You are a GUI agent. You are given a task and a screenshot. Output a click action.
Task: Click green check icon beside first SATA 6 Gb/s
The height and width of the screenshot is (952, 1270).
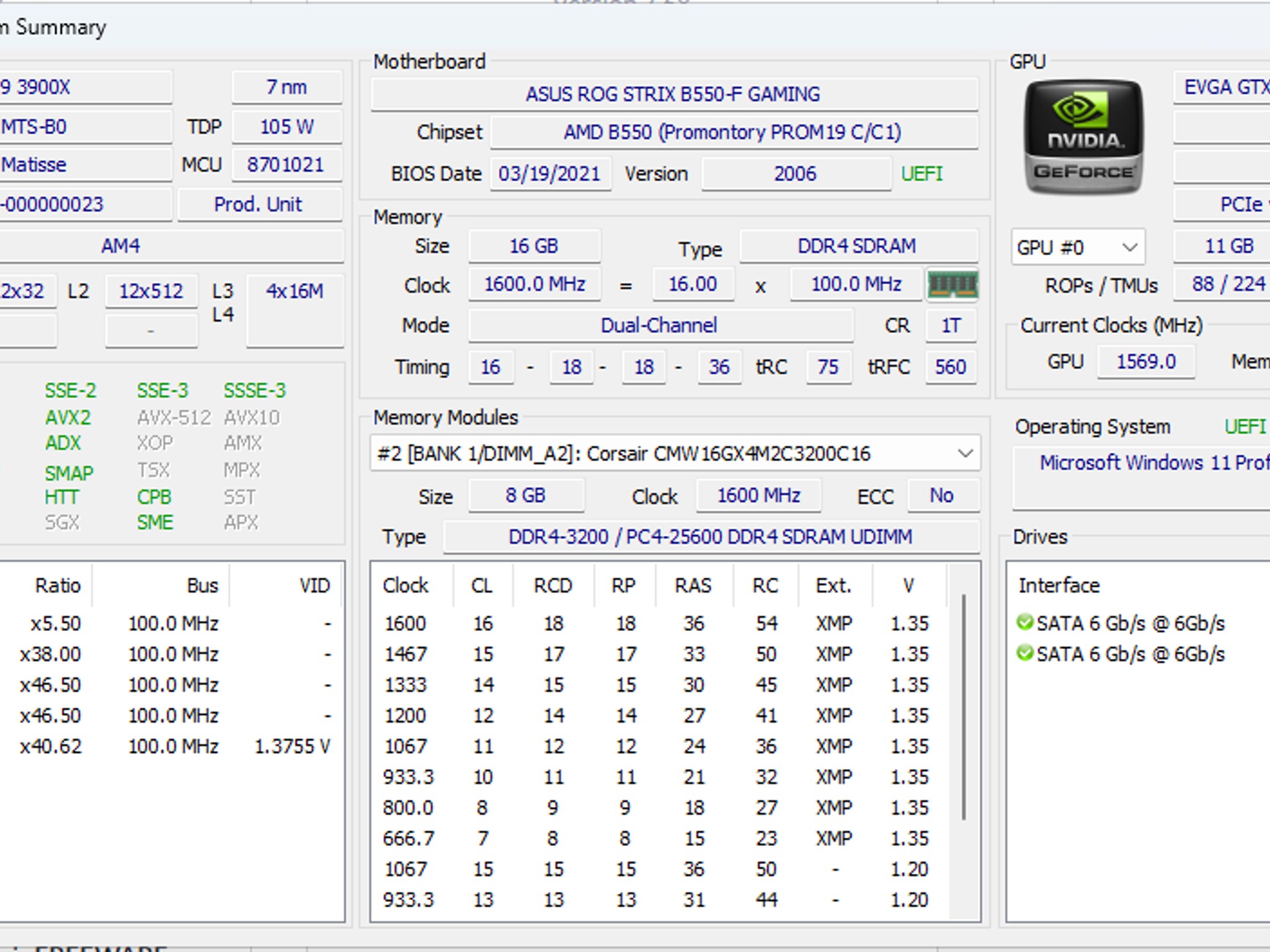1025,622
